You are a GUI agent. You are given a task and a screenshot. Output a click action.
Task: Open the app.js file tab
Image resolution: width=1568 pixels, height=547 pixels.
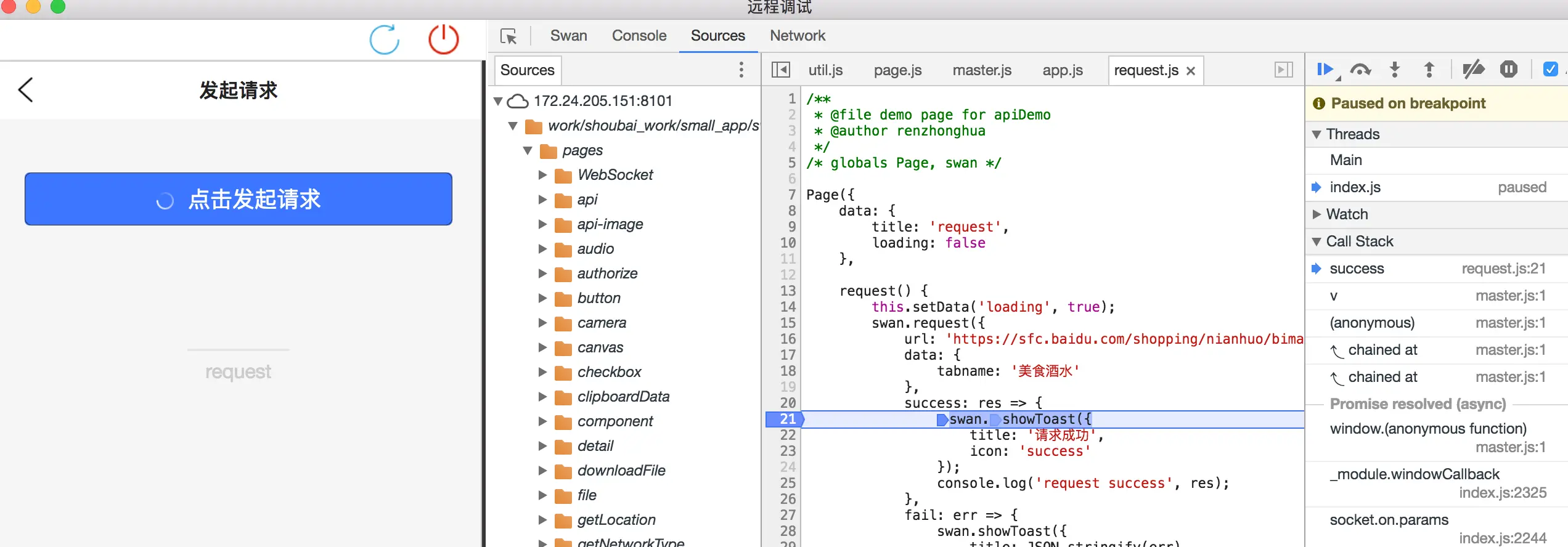coord(1063,70)
